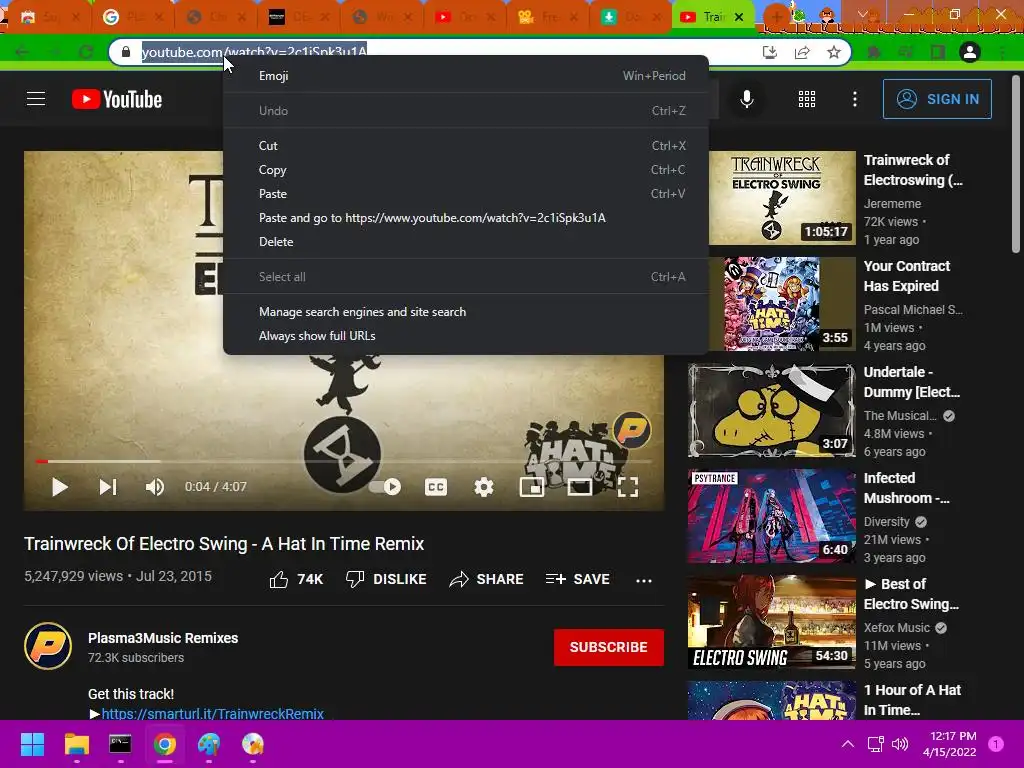The height and width of the screenshot is (768, 1024).
Task: Seek on the video progress bar
Action: pos(344,461)
